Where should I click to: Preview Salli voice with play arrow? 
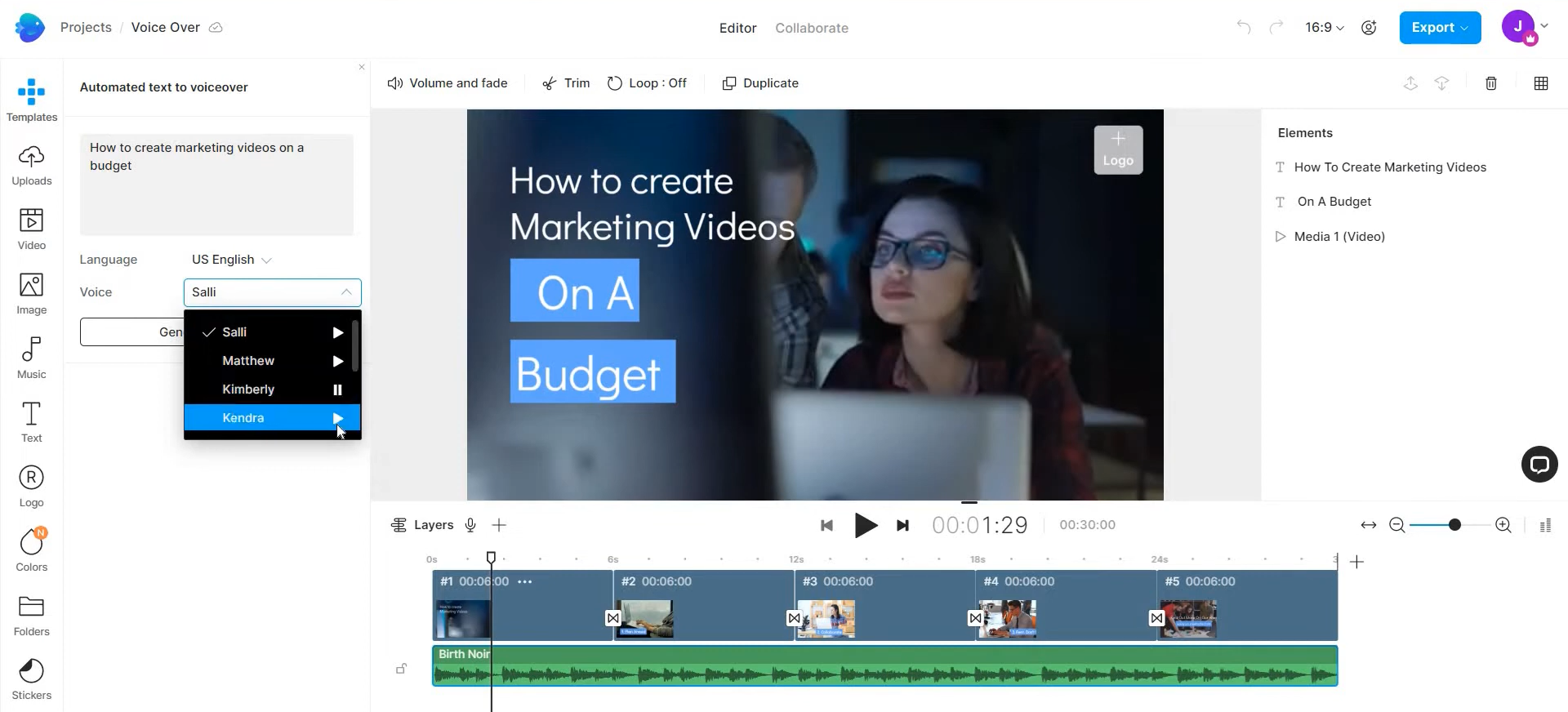click(x=337, y=332)
